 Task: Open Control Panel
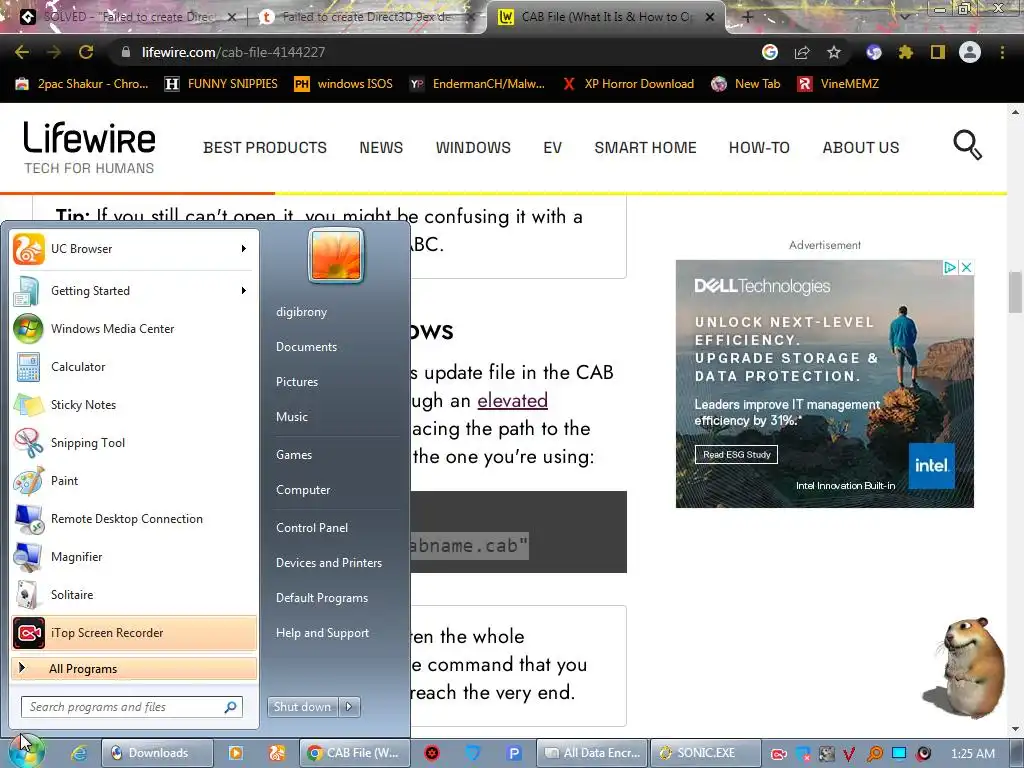[x=312, y=528]
